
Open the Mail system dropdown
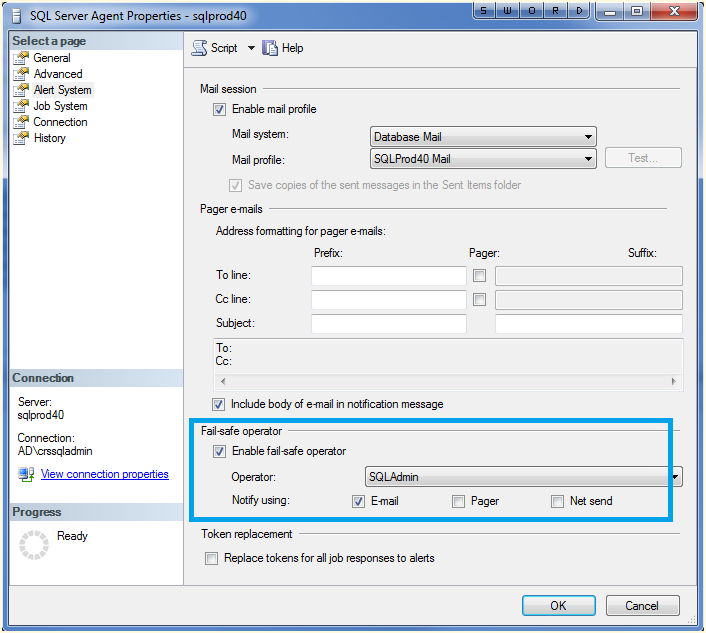483,137
